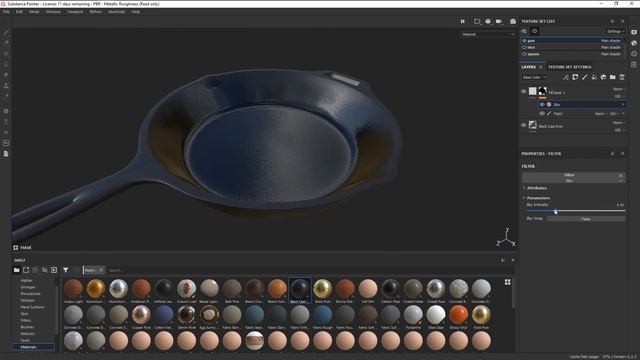Click the funnel filter icon in Shelf
Screen dimensions: 640x360
click(x=65, y=270)
